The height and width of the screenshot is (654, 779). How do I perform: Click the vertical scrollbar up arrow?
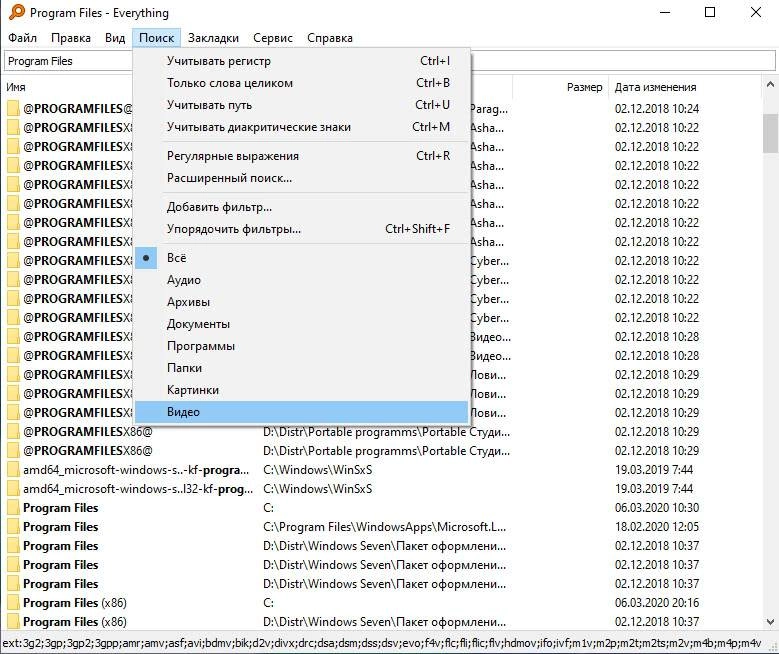pos(770,84)
